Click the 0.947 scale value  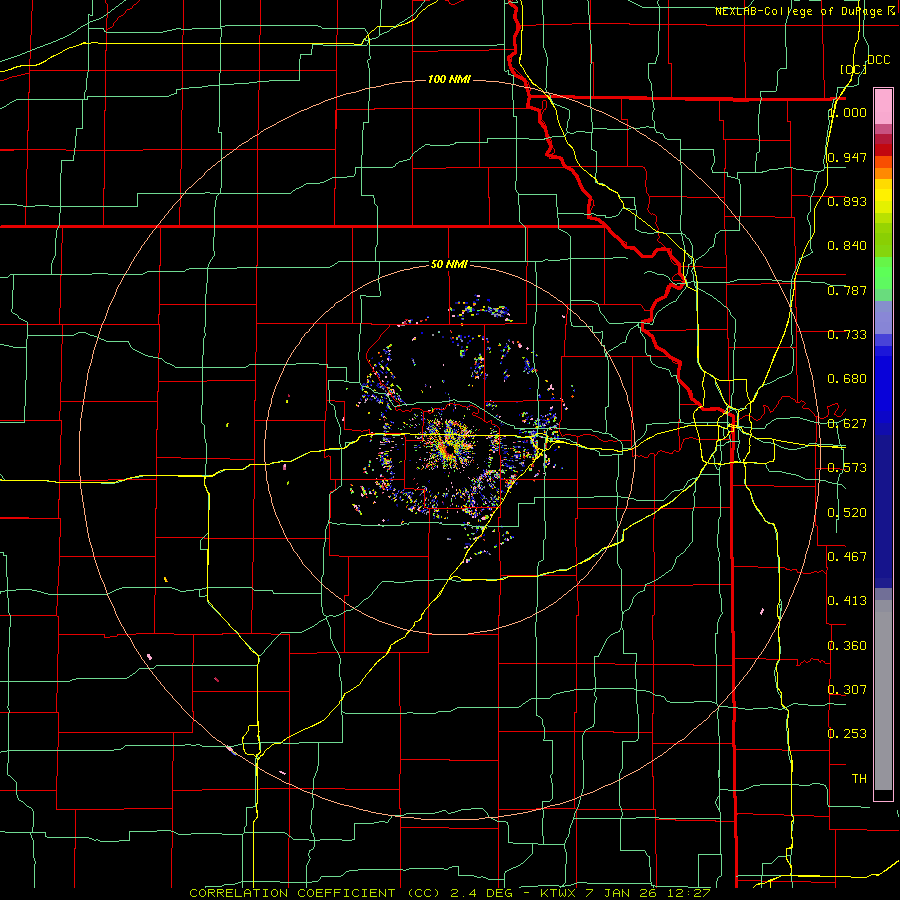point(847,157)
